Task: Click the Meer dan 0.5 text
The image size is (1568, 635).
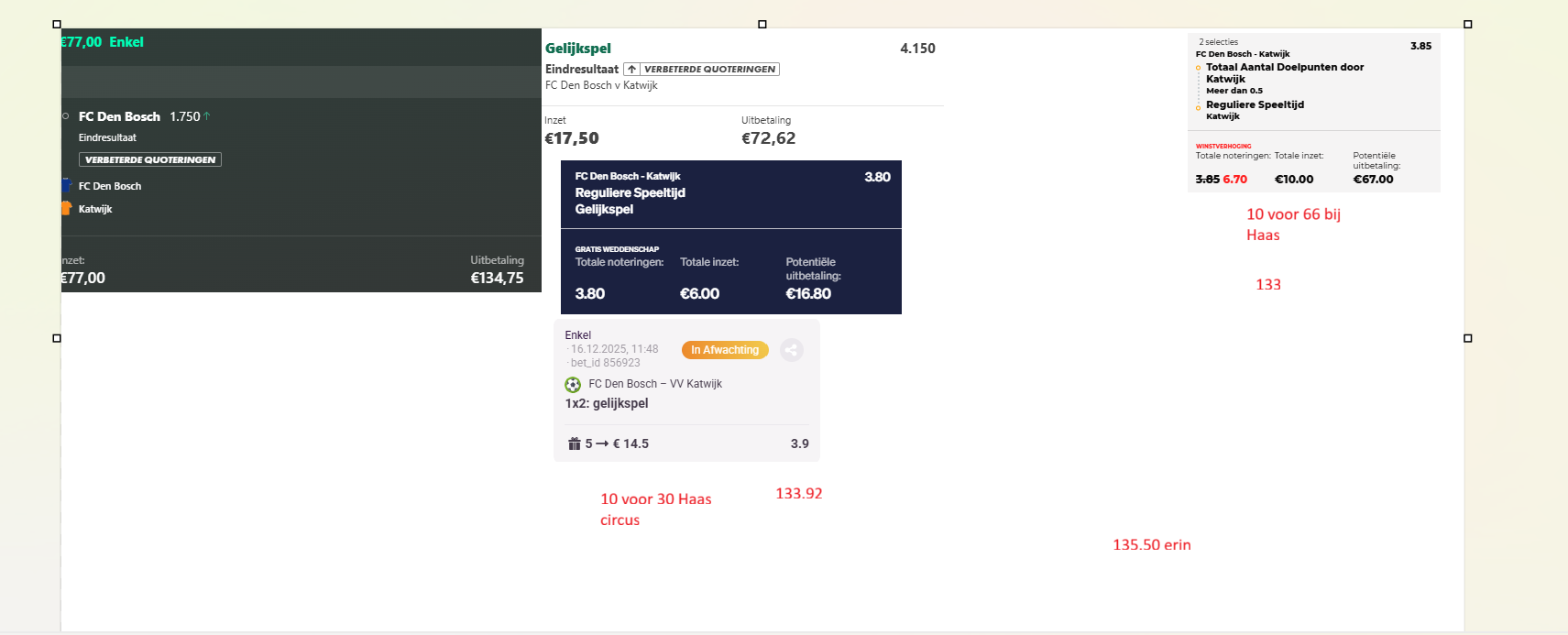Action: pyautogui.click(x=1234, y=91)
